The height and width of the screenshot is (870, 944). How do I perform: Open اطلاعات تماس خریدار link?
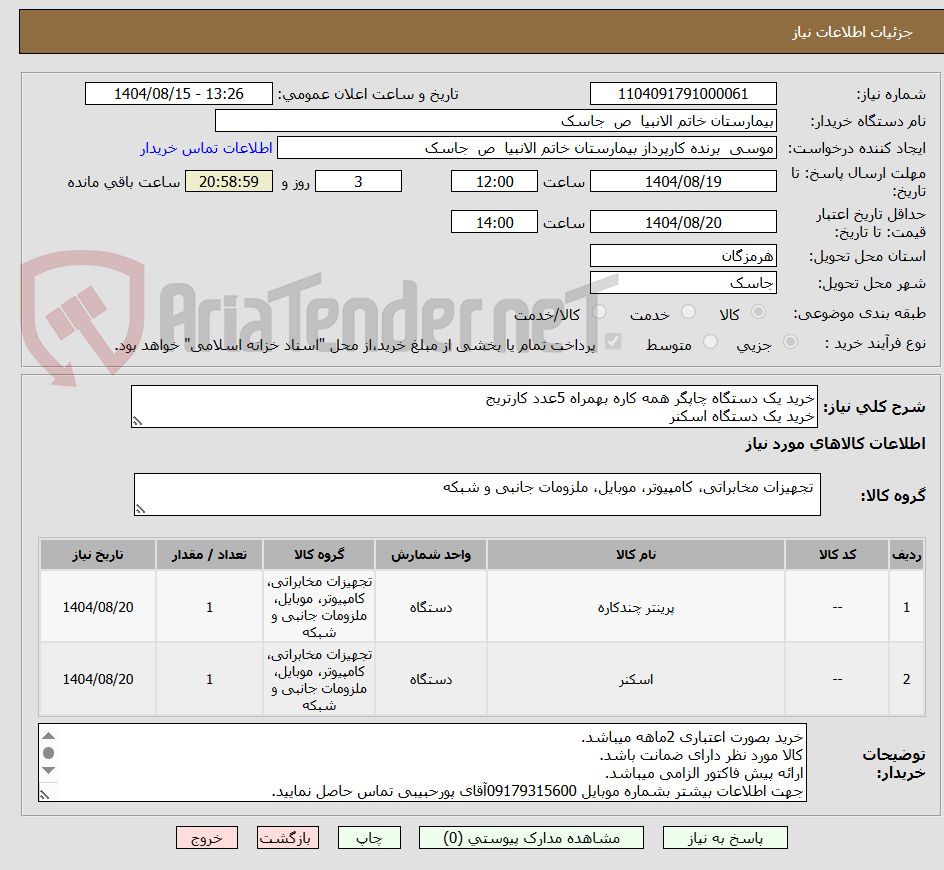coord(206,148)
